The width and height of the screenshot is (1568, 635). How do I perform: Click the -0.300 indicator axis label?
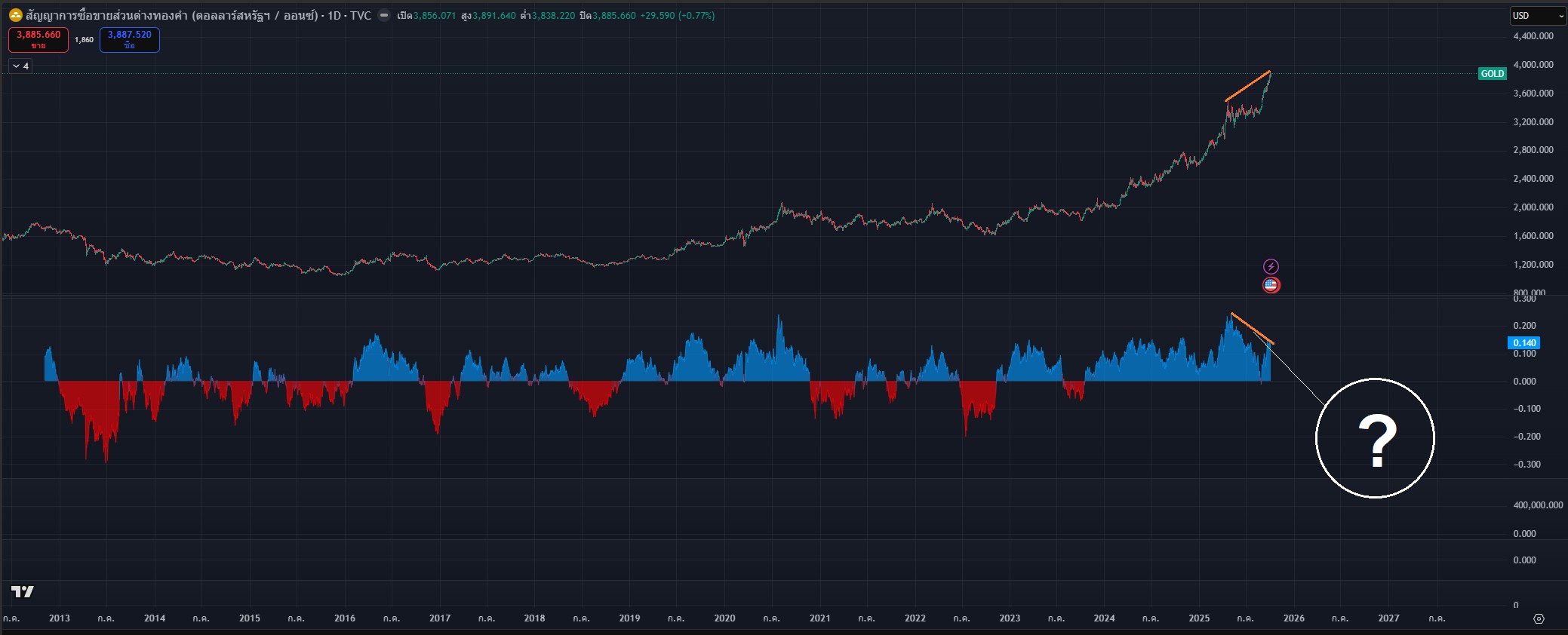point(1527,465)
